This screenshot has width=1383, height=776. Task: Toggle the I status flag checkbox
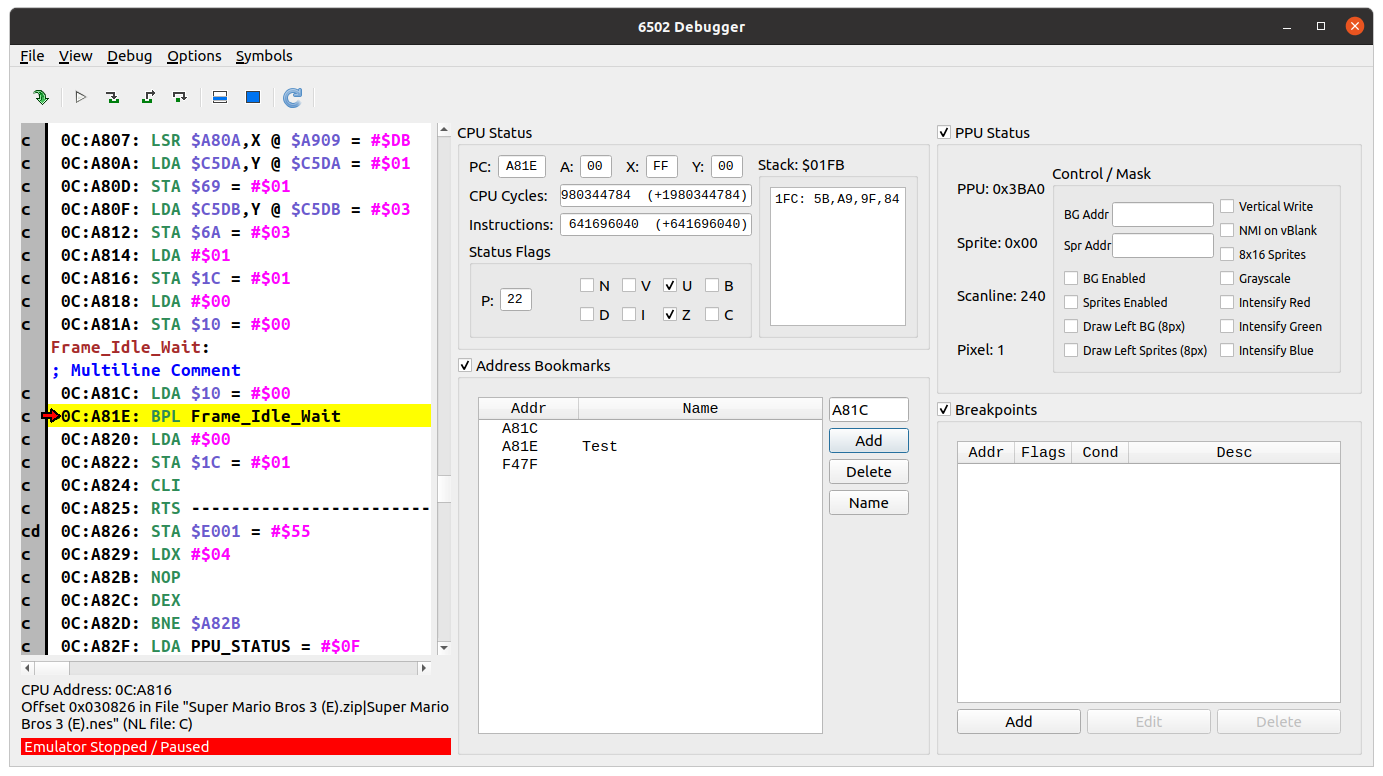(x=629, y=314)
